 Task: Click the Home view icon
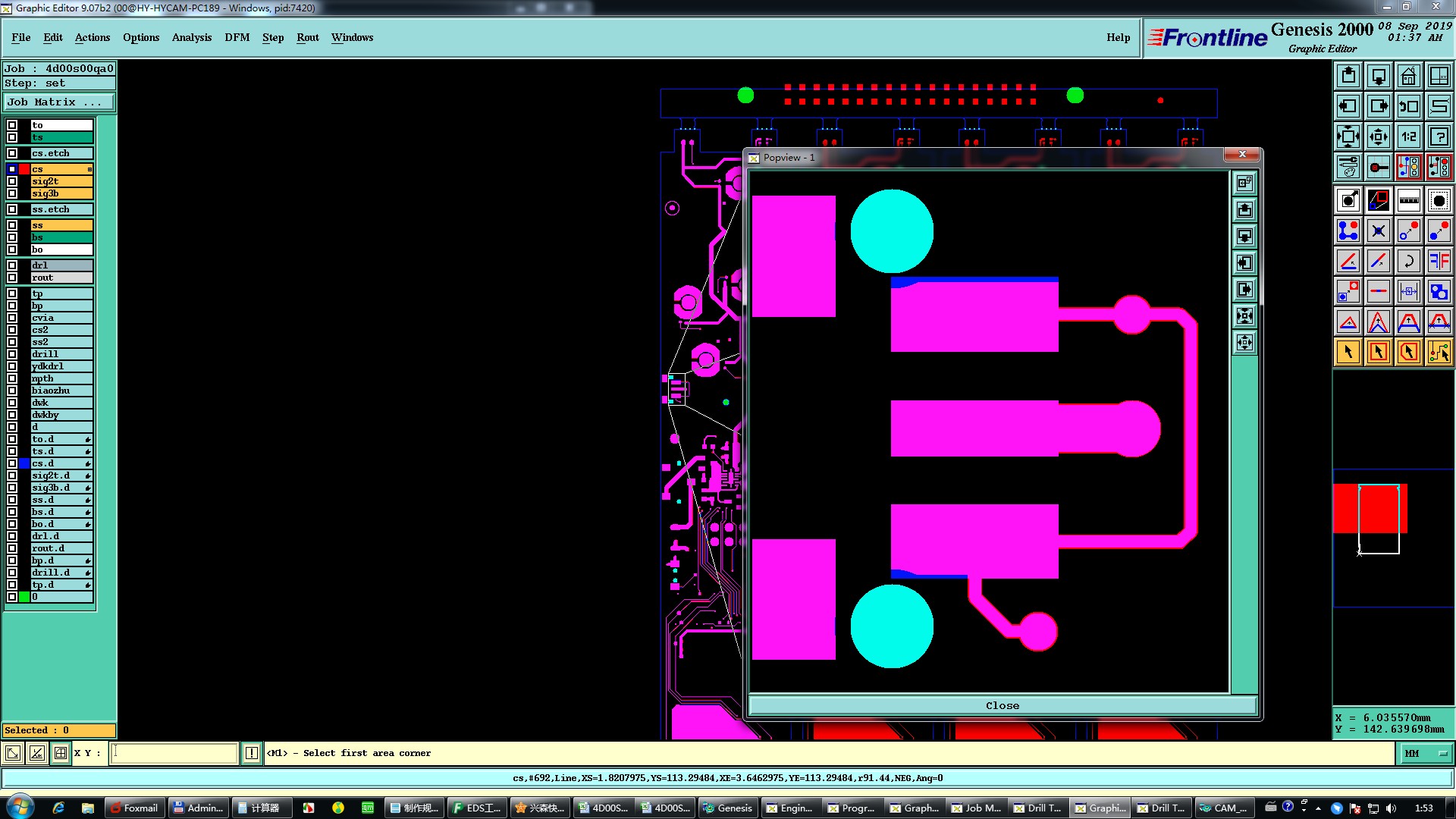click(1408, 76)
